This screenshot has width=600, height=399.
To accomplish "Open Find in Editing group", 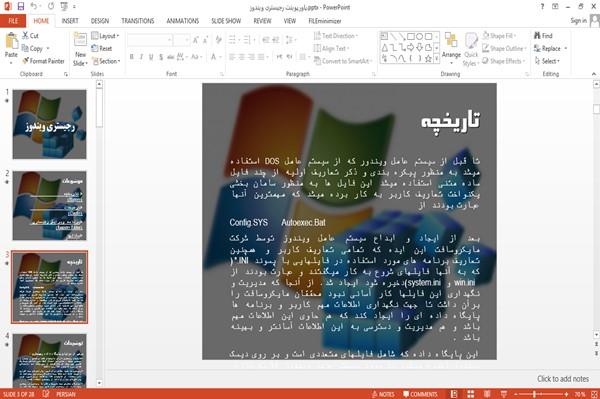I will [543, 36].
